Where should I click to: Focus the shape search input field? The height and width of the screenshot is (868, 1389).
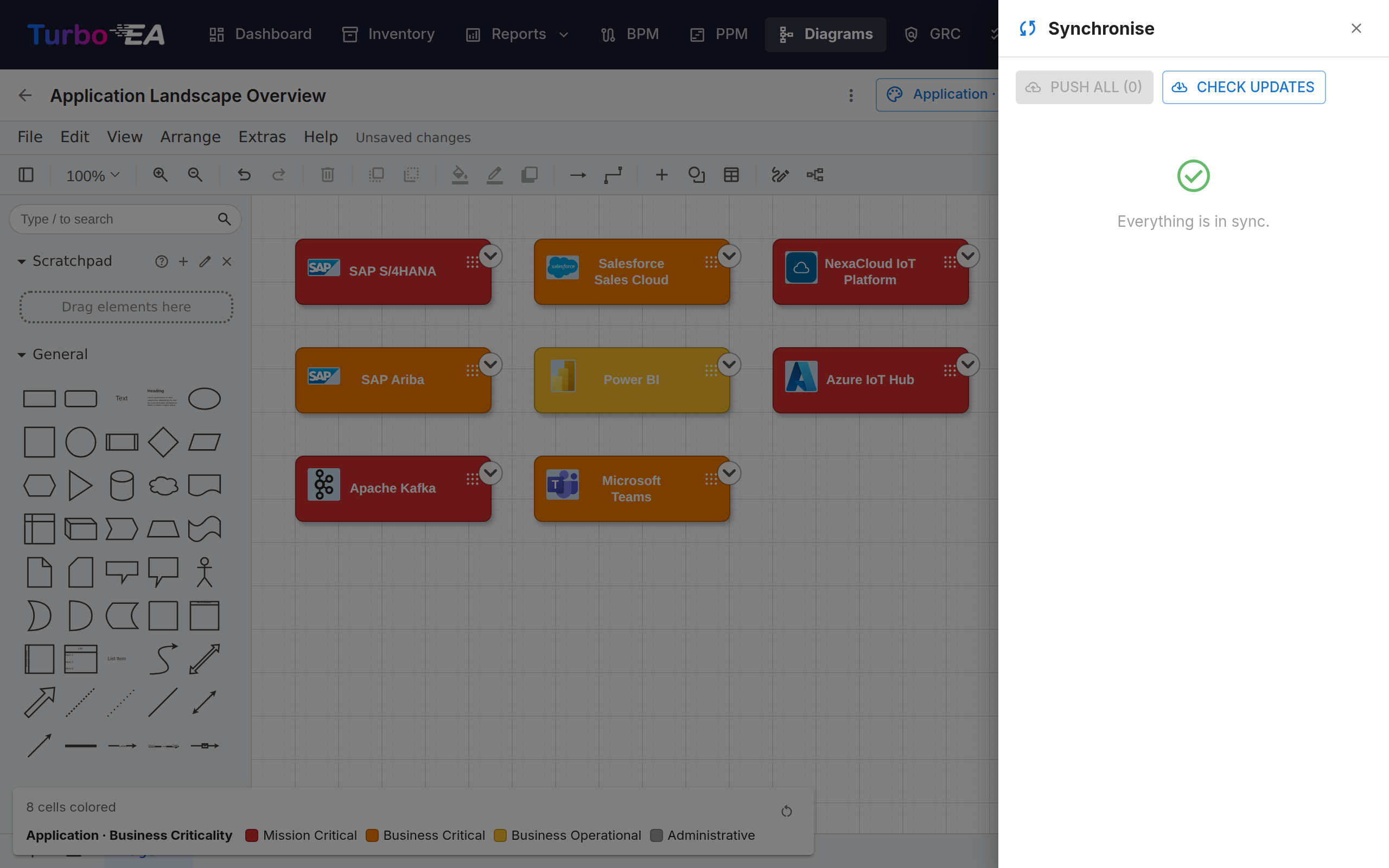tap(125, 219)
